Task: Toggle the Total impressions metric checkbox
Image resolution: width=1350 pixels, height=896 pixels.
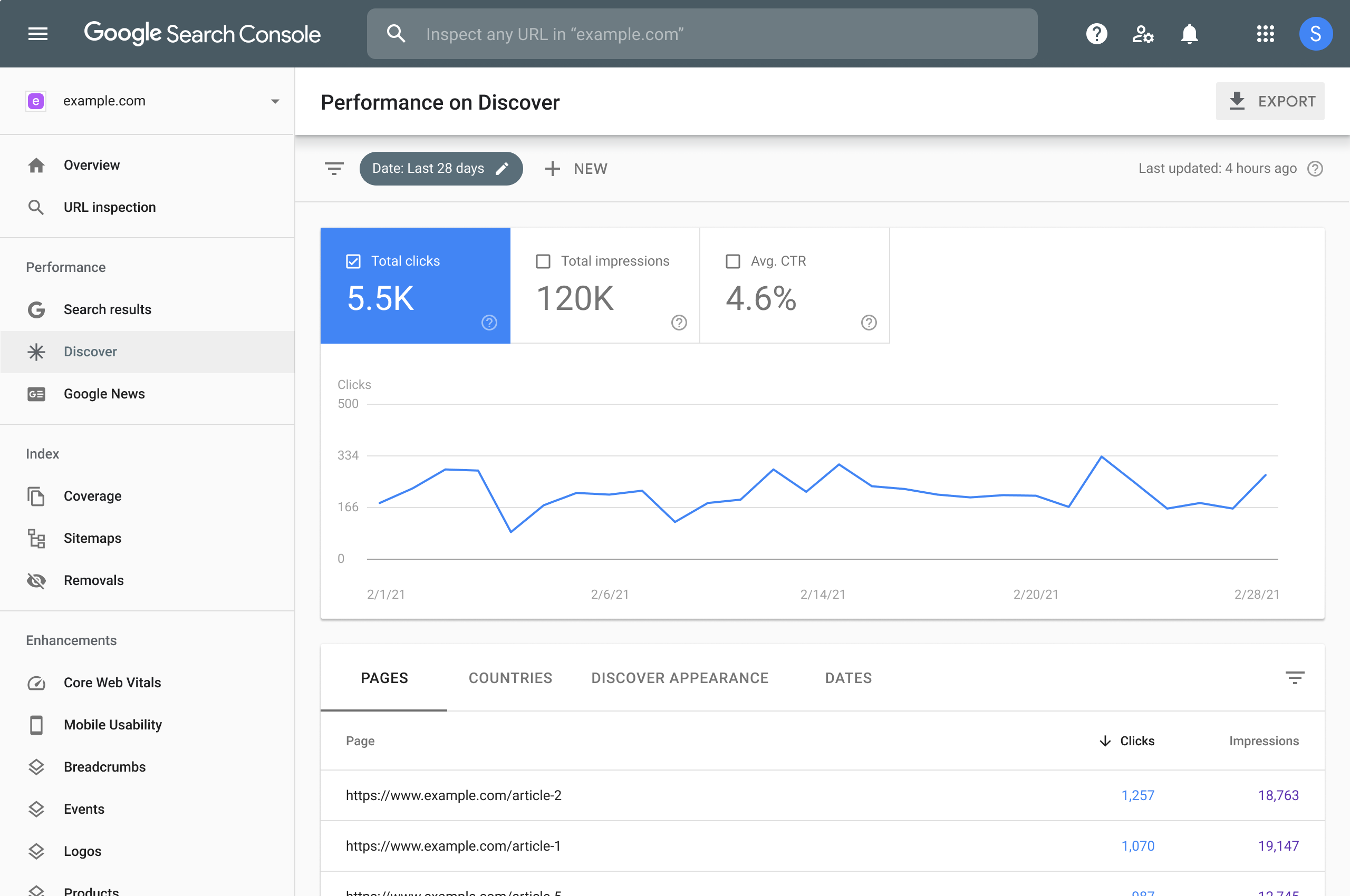Action: [x=543, y=260]
